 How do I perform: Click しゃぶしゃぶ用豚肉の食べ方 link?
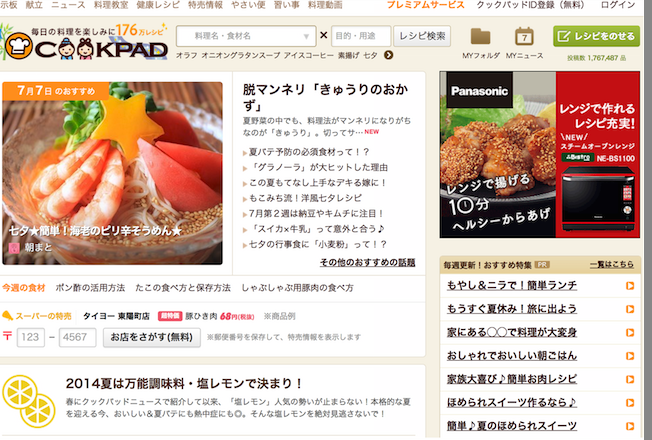tap(298, 288)
